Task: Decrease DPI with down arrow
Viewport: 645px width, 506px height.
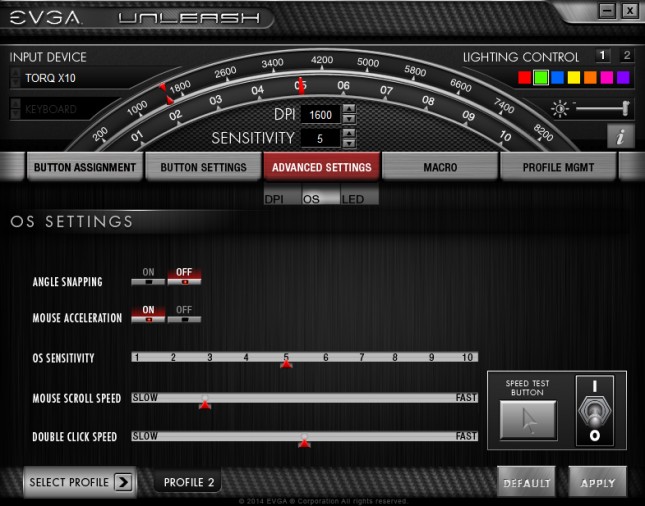Action: click(349, 118)
